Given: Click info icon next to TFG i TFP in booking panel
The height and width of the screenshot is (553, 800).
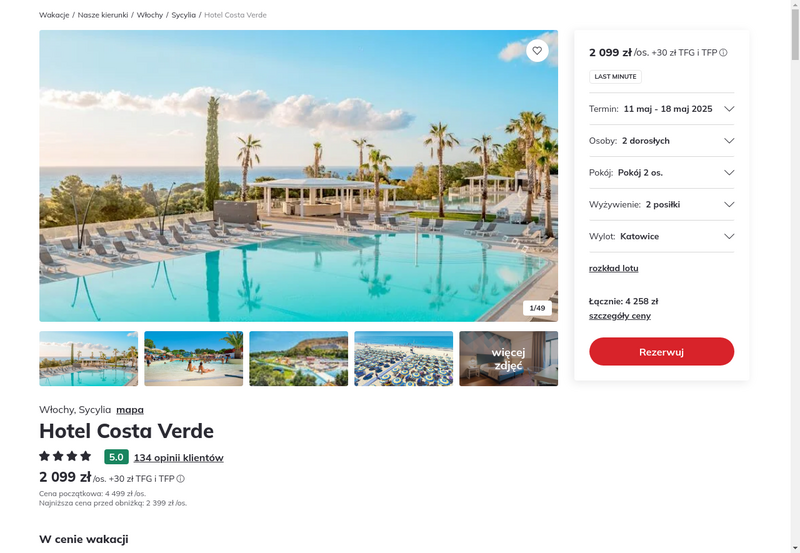Looking at the screenshot, I should point(723,53).
